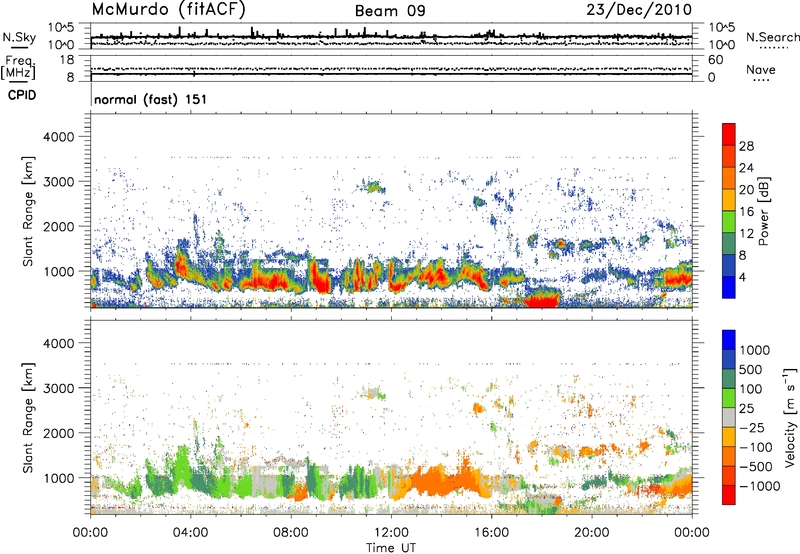800x554 pixels.
Task: Click the "16" tick on Power colorbar
Action: [746, 212]
